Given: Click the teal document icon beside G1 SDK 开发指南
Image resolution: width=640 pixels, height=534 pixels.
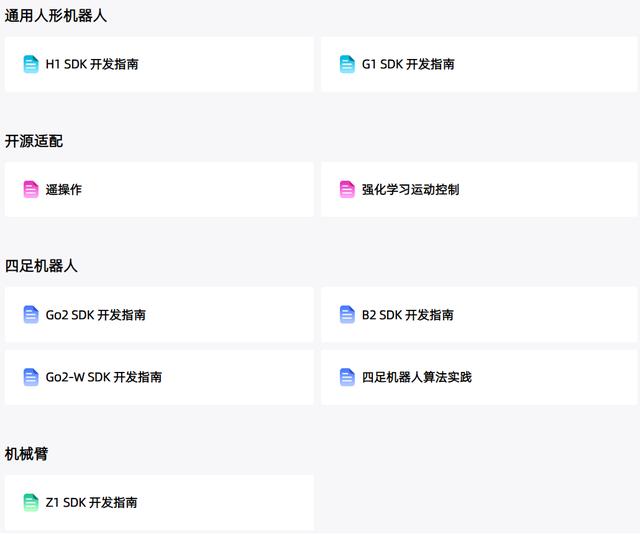Looking at the screenshot, I should point(347,64).
